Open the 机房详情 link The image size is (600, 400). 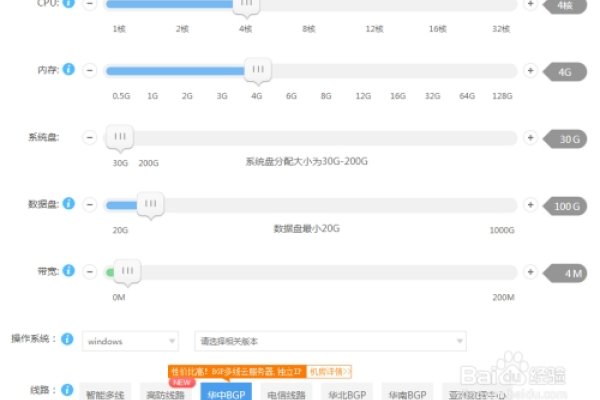[x=329, y=372]
